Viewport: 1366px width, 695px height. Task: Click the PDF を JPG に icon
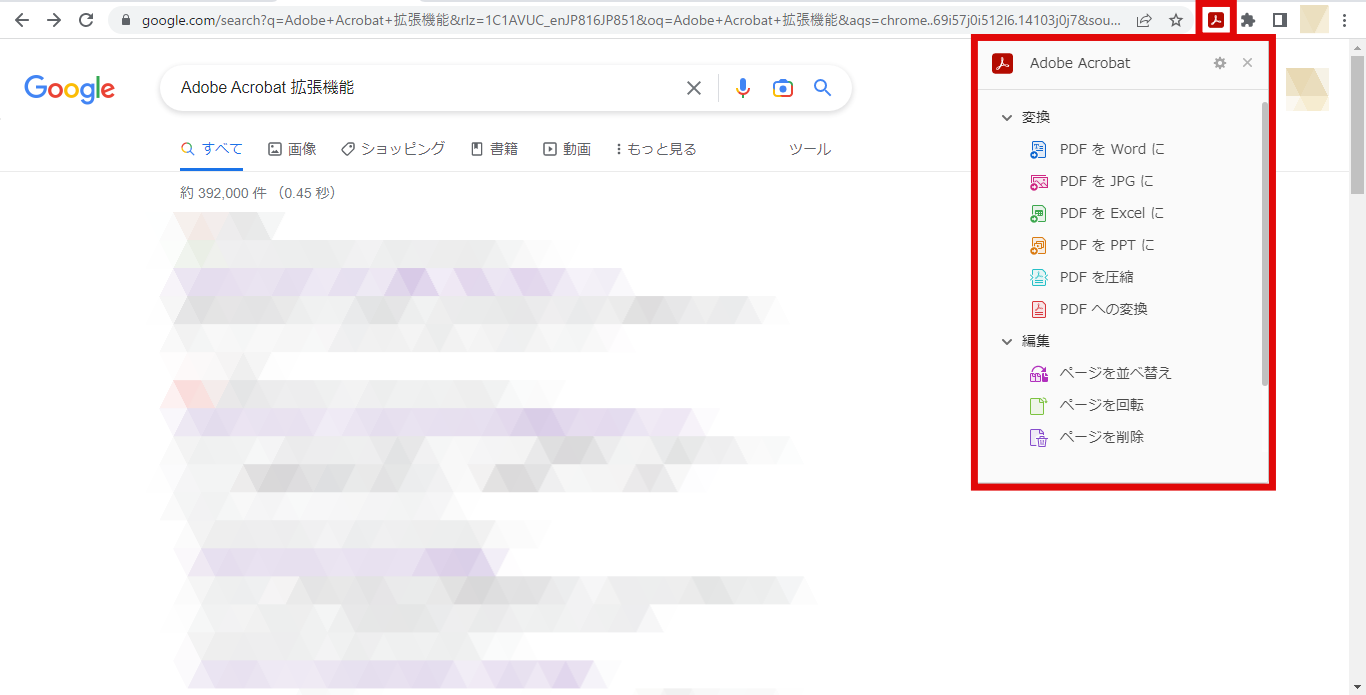pyautogui.click(x=1039, y=181)
